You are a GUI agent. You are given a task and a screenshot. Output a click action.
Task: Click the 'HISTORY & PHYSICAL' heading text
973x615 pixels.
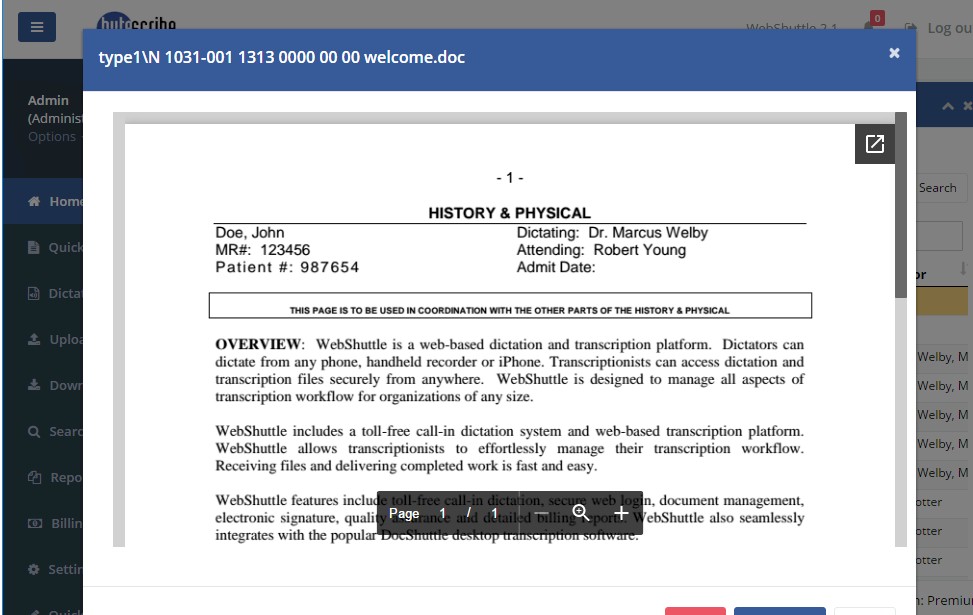coord(509,213)
